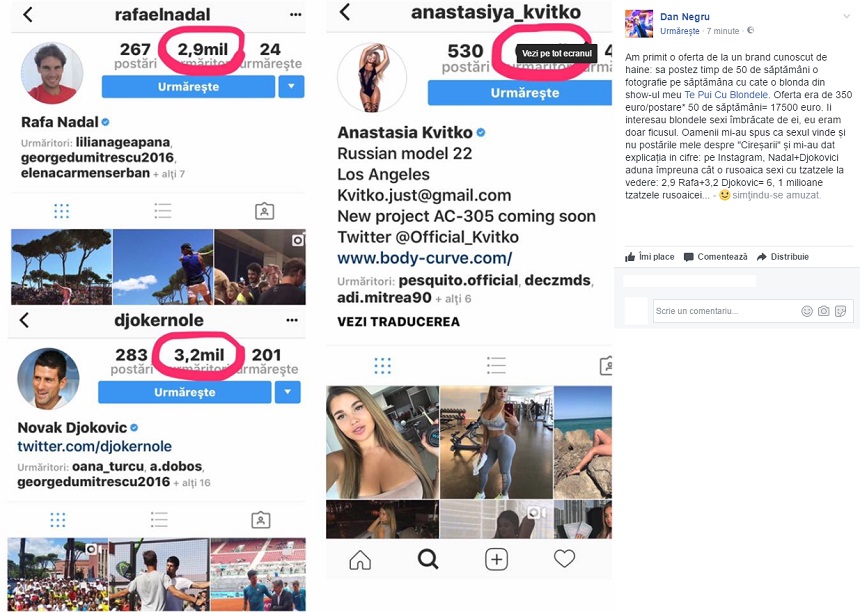Expand dropdown next to Djokovic's Urmărește button
The image size is (860, 612).
click(x=288, y=392)
